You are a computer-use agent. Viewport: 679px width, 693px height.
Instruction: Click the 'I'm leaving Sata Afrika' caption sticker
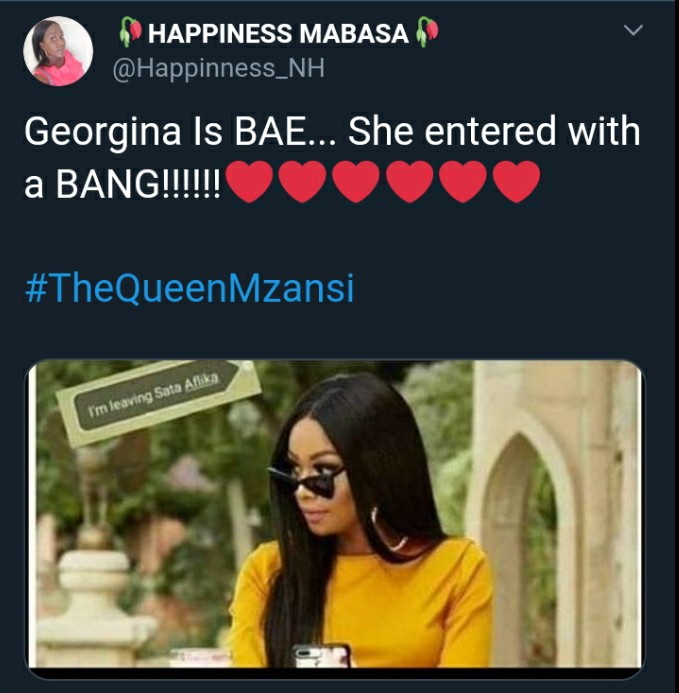pyautogui.click(x=158, y=400)
